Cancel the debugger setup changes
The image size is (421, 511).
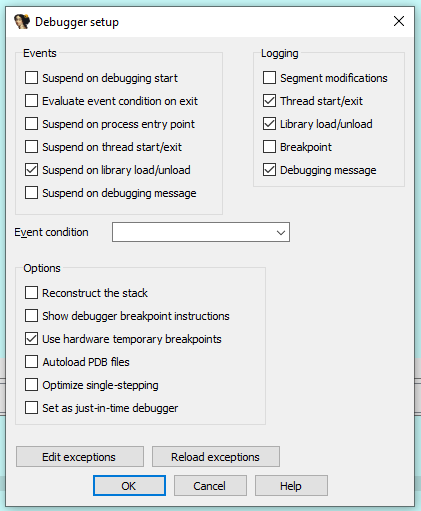210,486
